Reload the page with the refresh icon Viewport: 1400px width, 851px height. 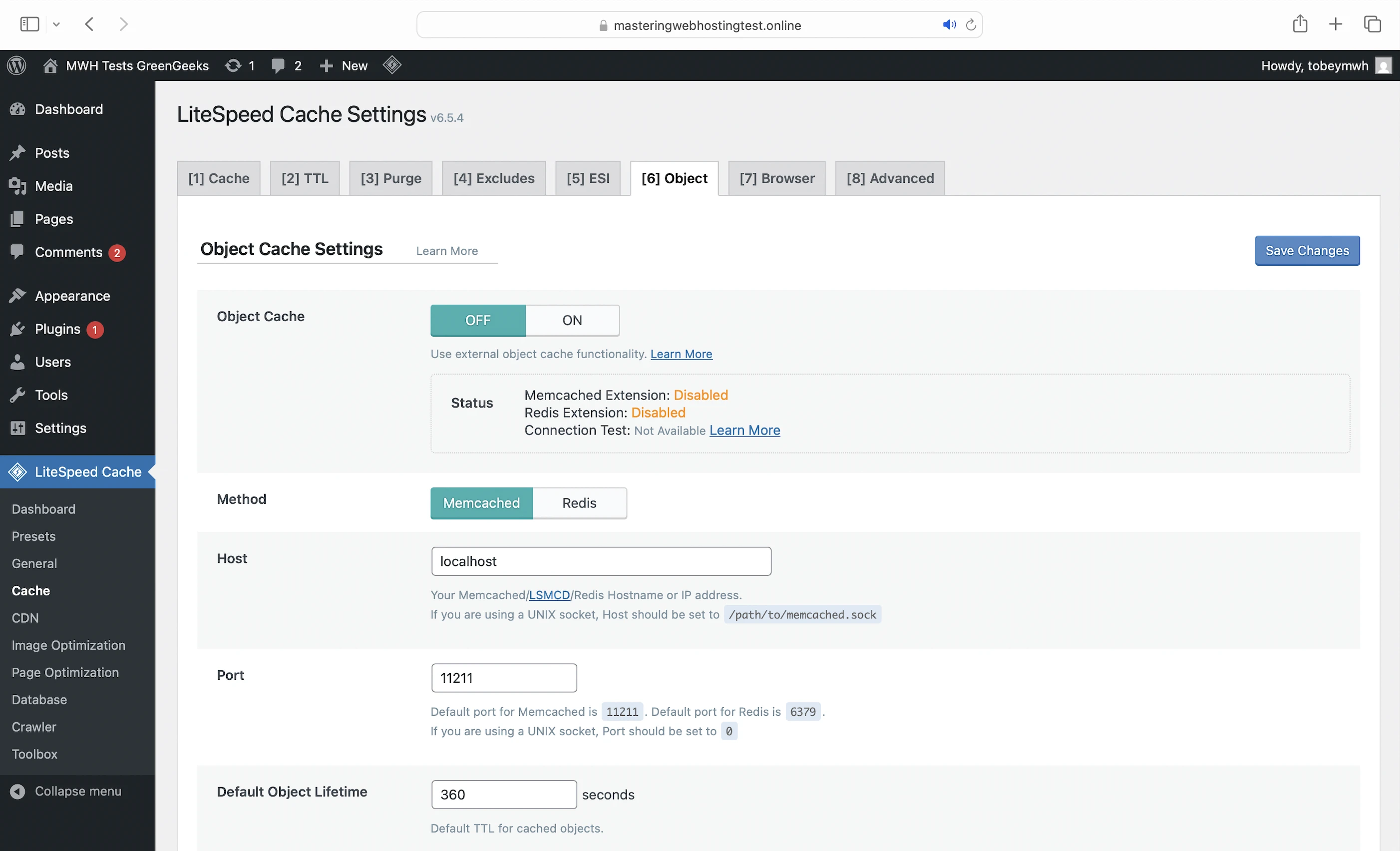(971, 25)
